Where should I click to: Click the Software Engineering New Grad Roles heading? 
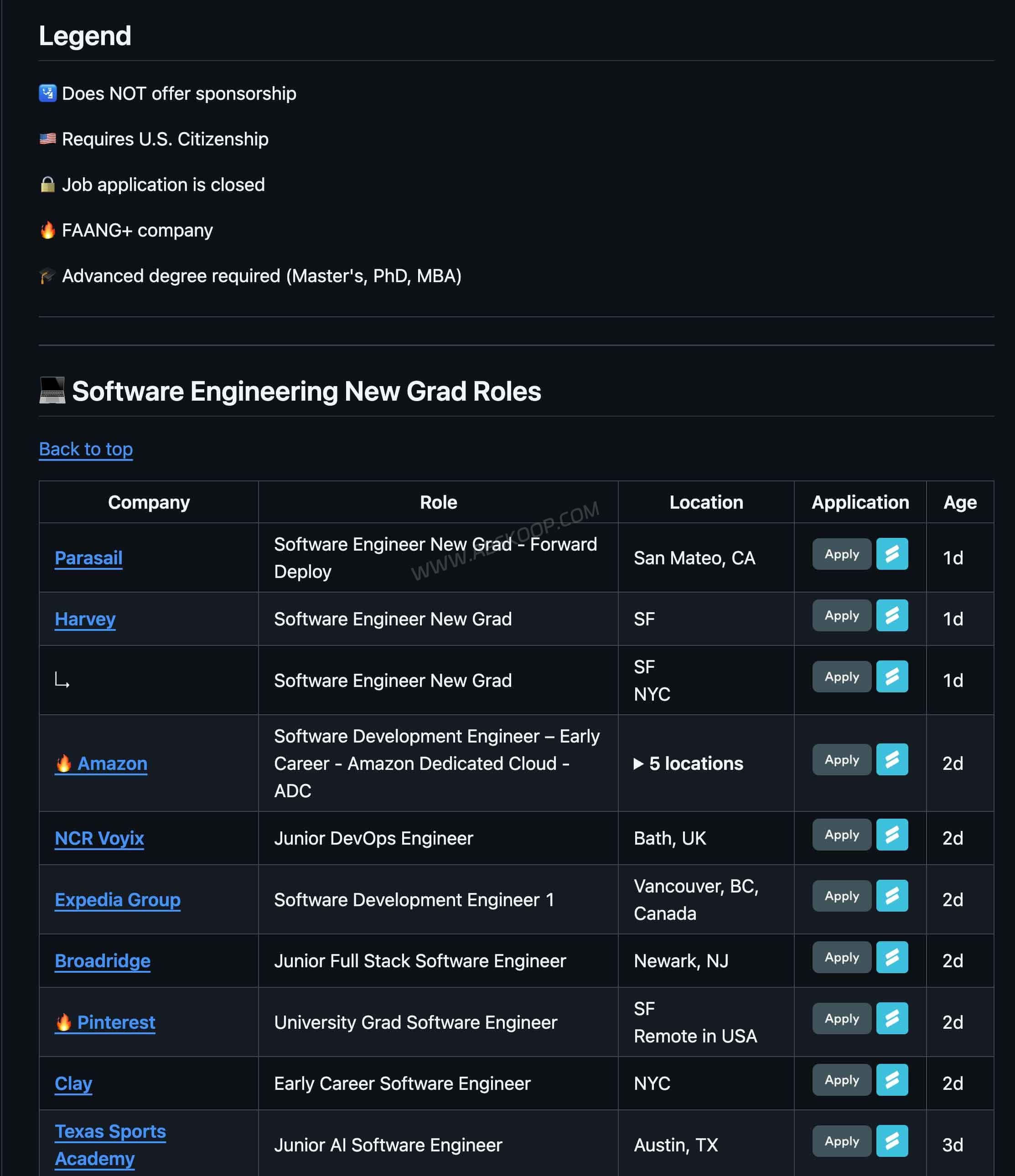(x=290, y=391)
